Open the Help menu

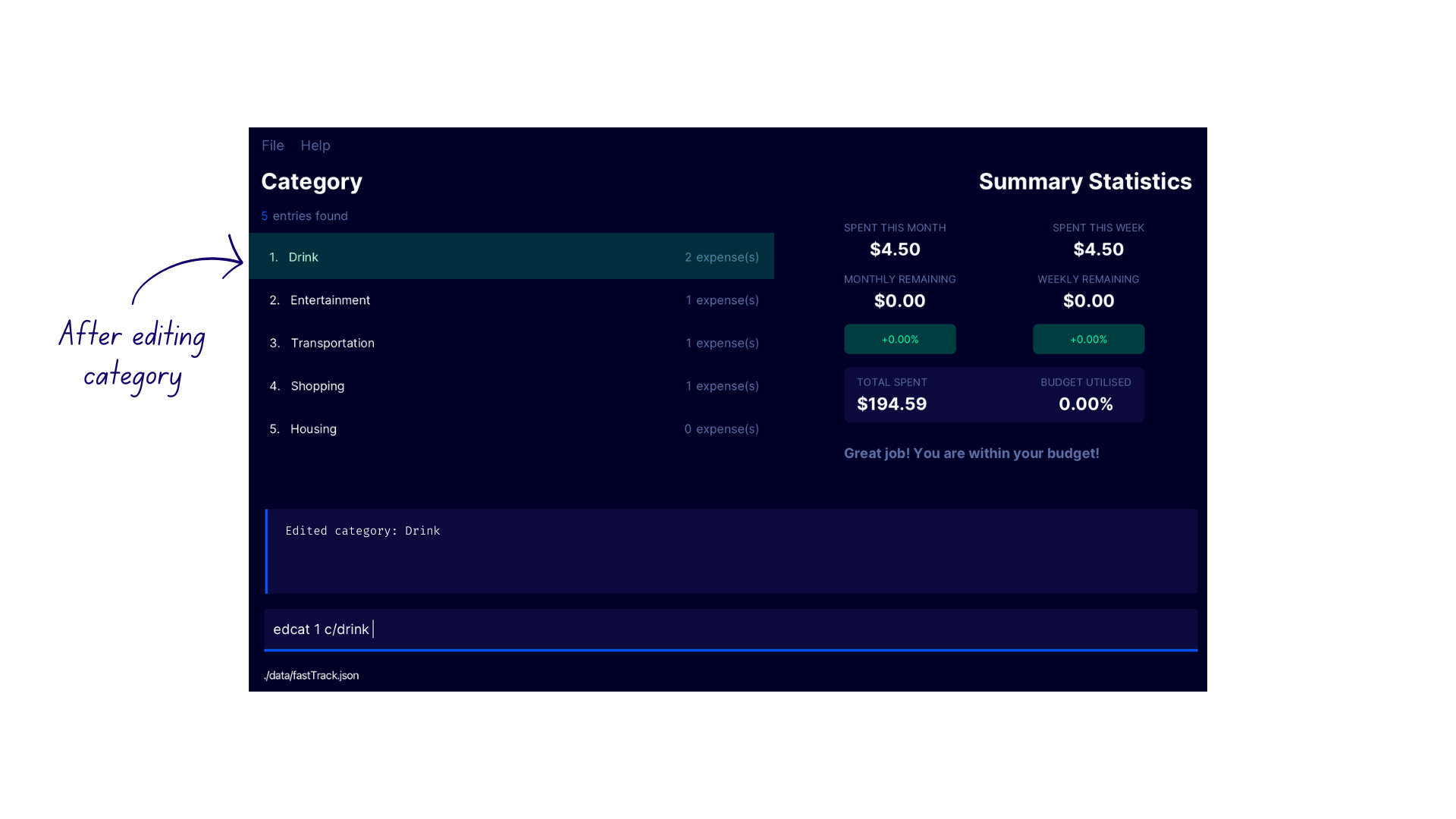tap(315, 146)
